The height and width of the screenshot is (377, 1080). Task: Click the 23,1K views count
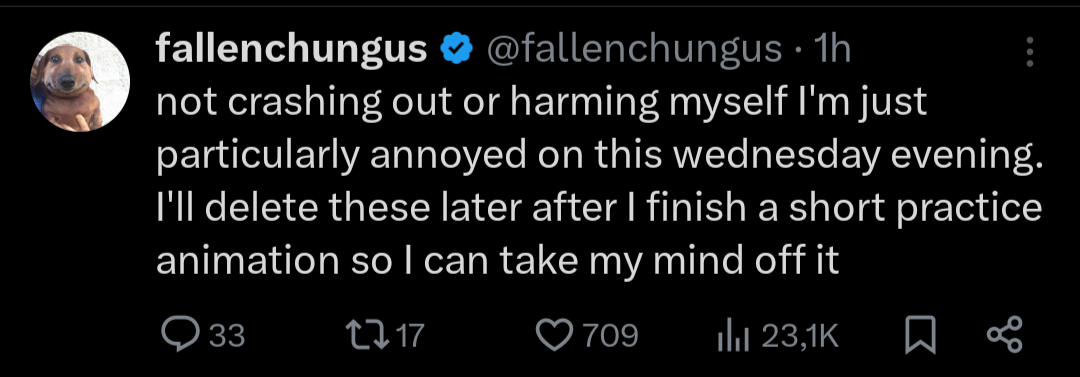tap(798, 336)
